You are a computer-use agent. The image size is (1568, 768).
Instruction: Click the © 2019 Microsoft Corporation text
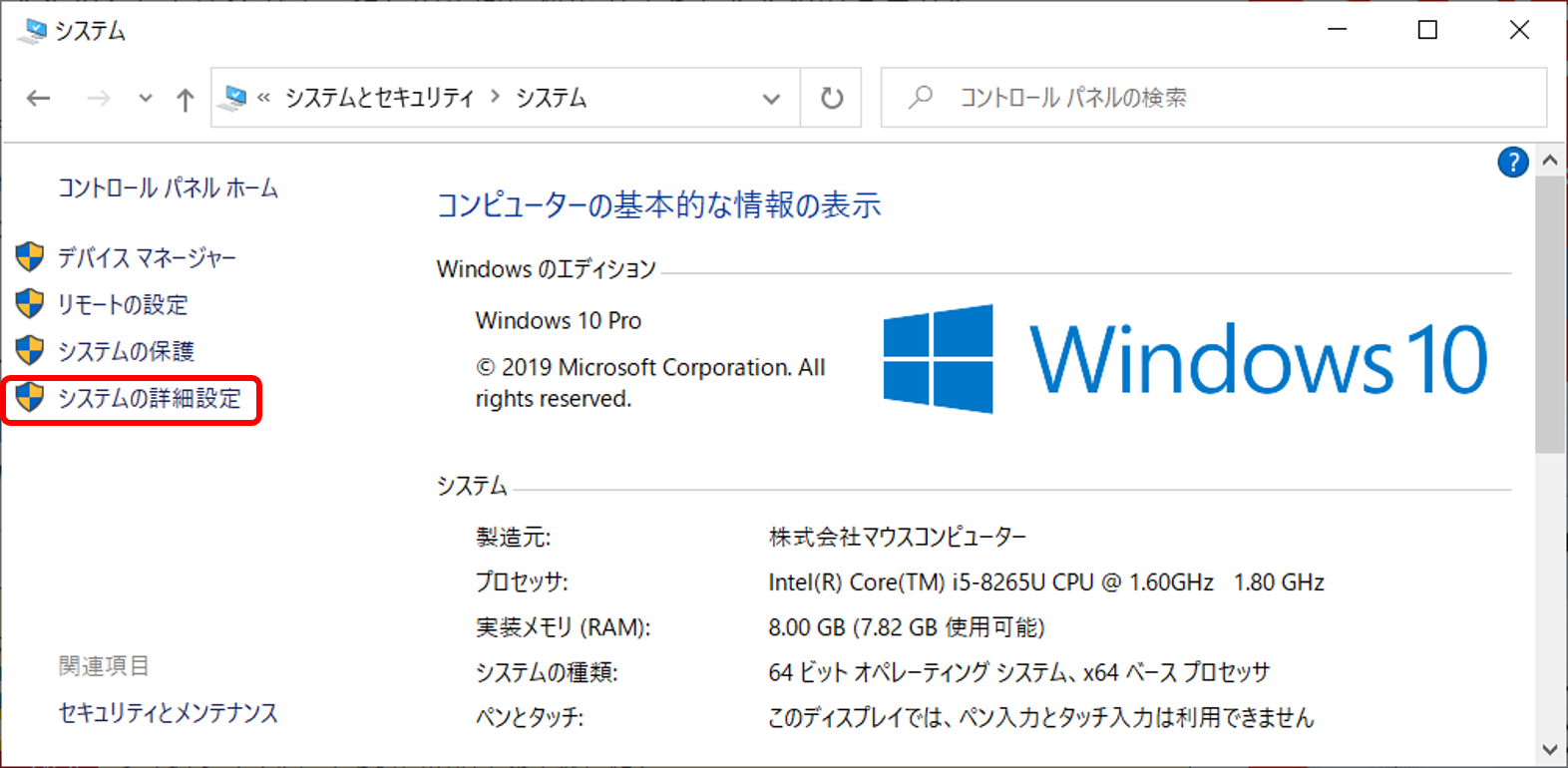(x=649, y=383)
